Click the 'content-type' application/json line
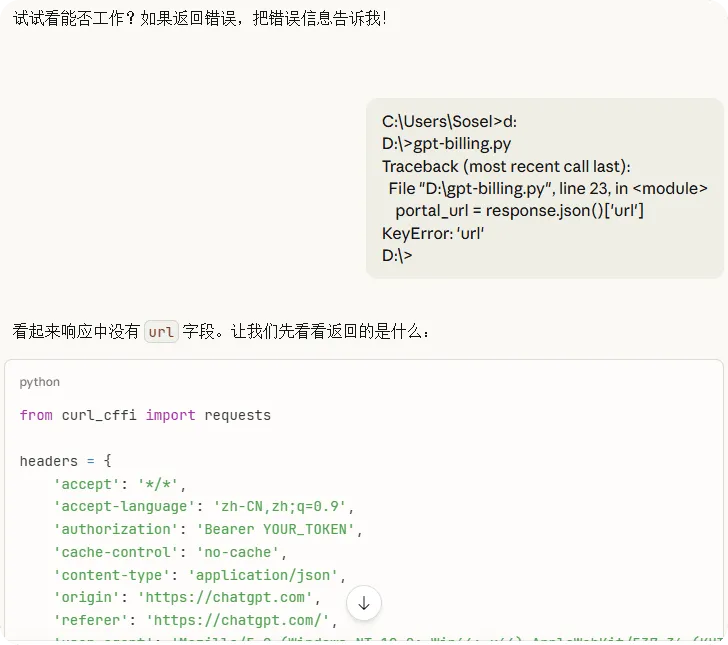 200,575
